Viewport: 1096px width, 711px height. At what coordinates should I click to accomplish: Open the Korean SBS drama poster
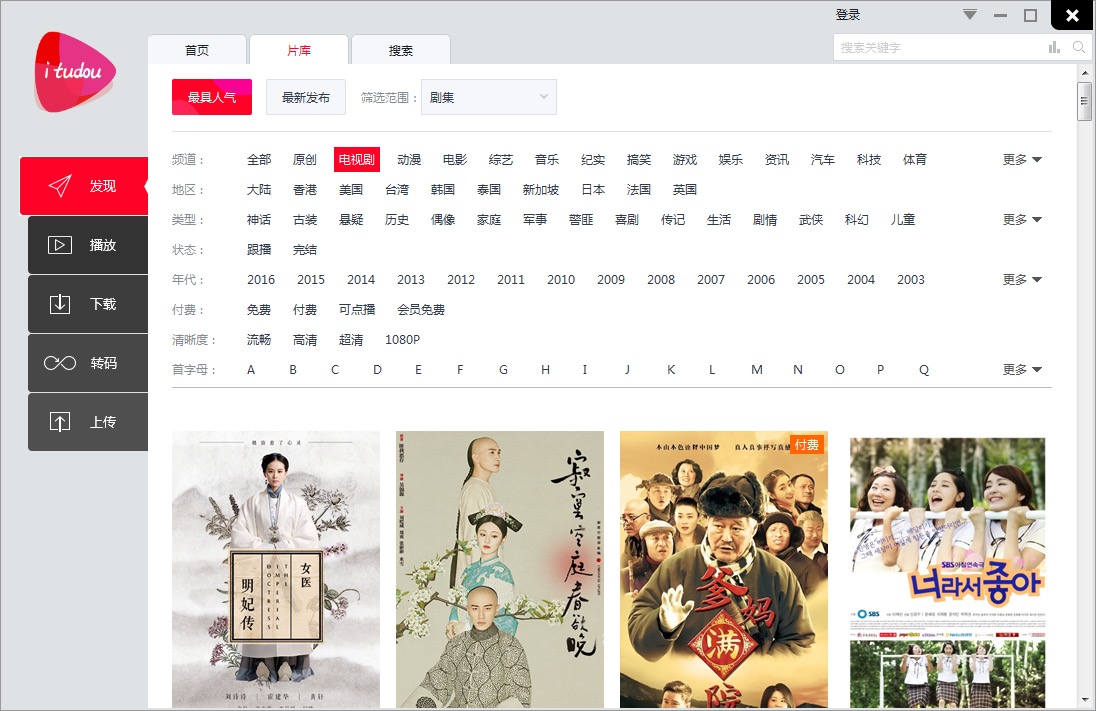pos(947,573)
